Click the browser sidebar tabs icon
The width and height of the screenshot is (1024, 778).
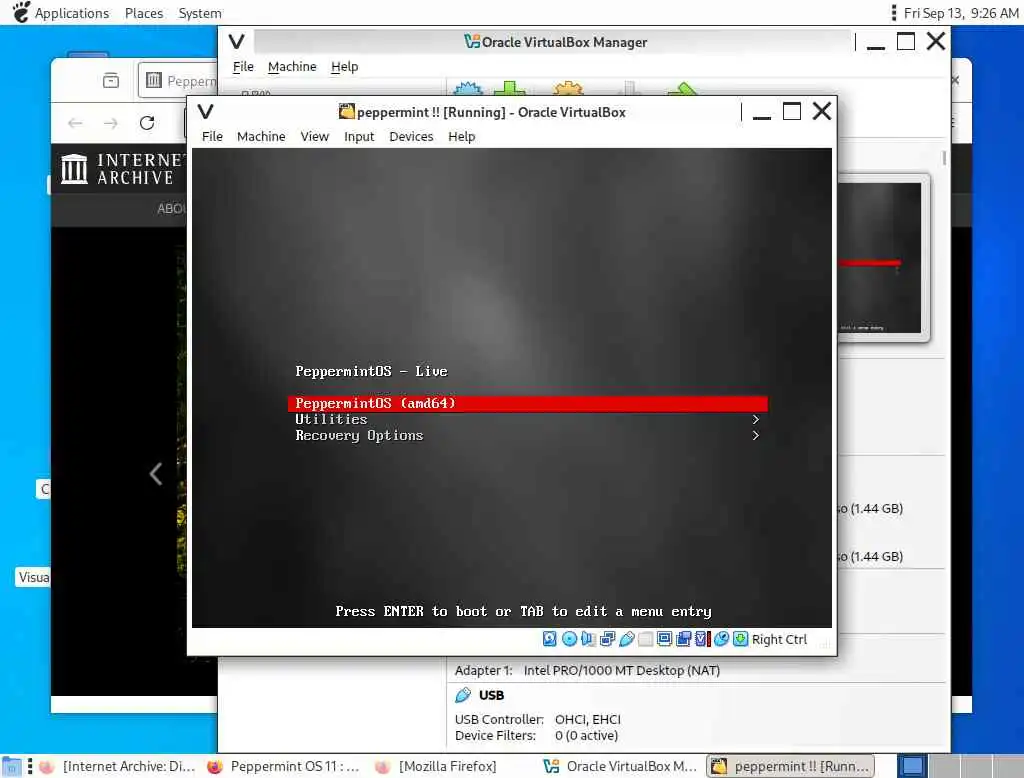tap(111, 80)
